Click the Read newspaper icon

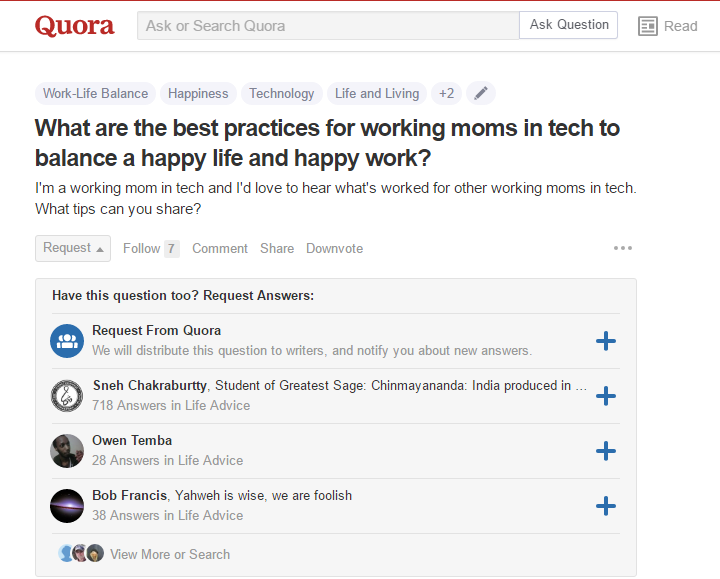click(647, 26)
